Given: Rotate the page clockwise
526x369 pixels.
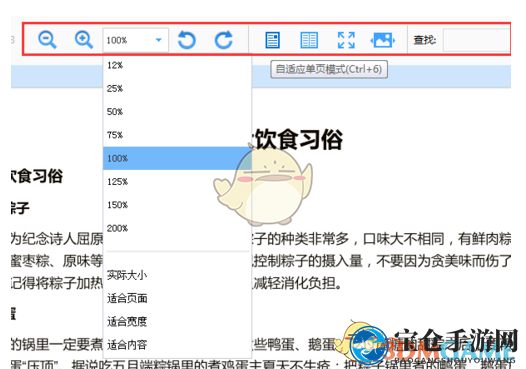Looking at the screenshot, I should (224, 40).
